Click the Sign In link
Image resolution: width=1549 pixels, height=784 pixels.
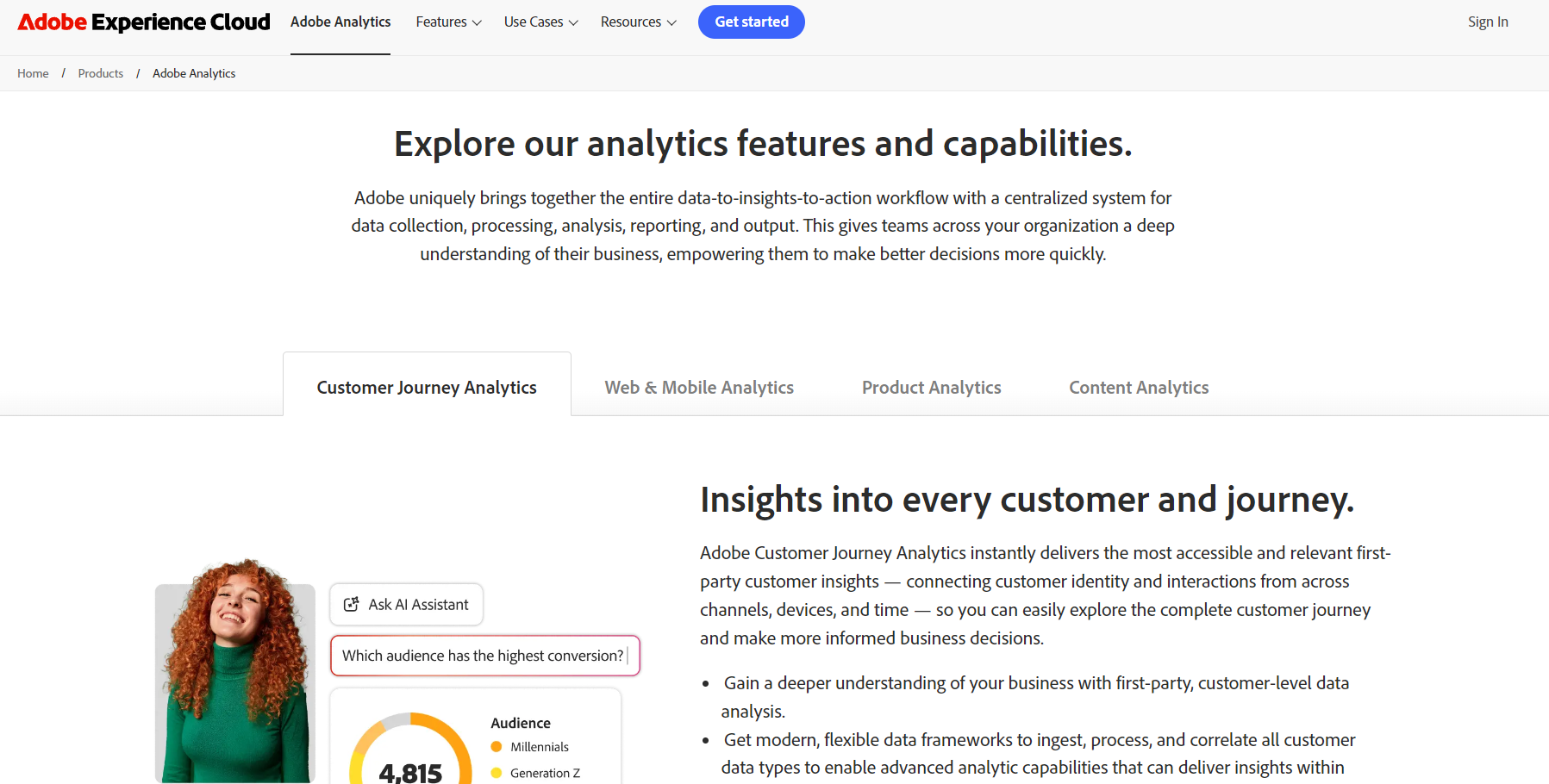[x=1488, y=22]
